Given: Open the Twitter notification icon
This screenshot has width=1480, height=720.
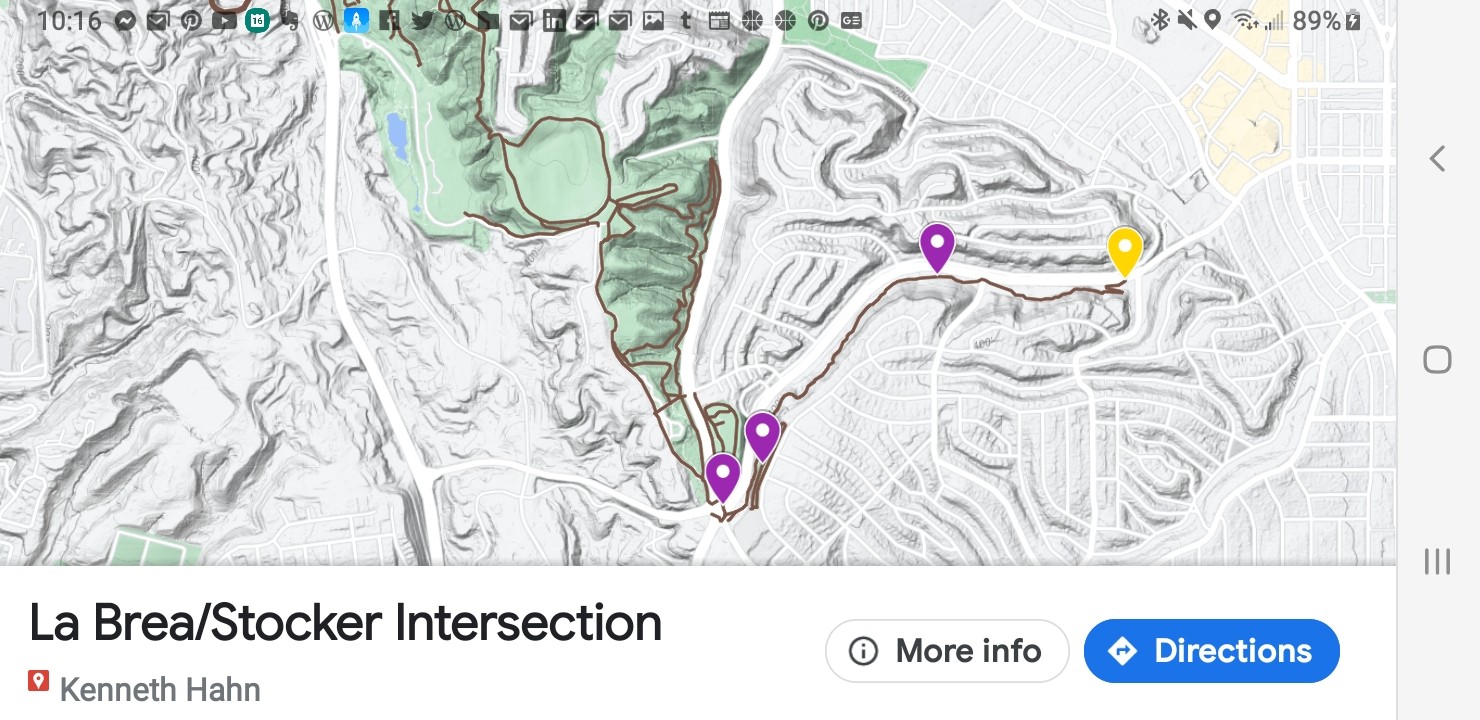Looking at the screenshot, I should [x=422, y=20].
